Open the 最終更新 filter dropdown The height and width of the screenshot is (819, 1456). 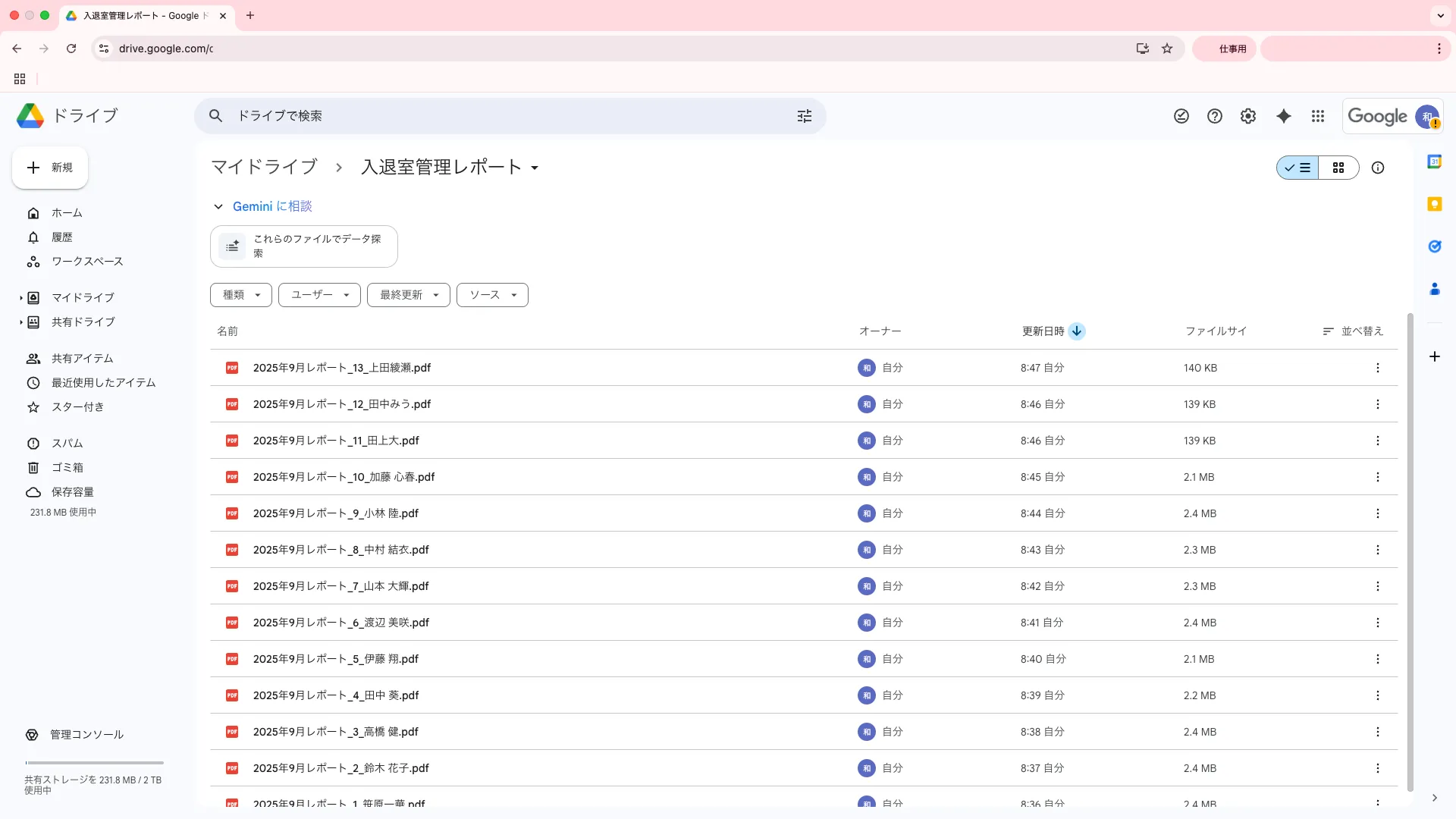(409, 295)
